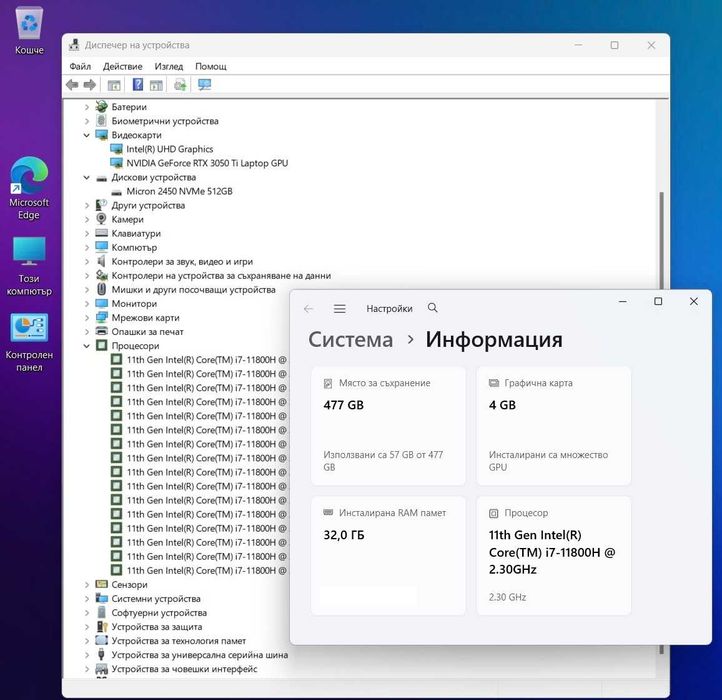Click the Device Manager title bar icon
The image size is (722, 700).
(x=74, y=45)
